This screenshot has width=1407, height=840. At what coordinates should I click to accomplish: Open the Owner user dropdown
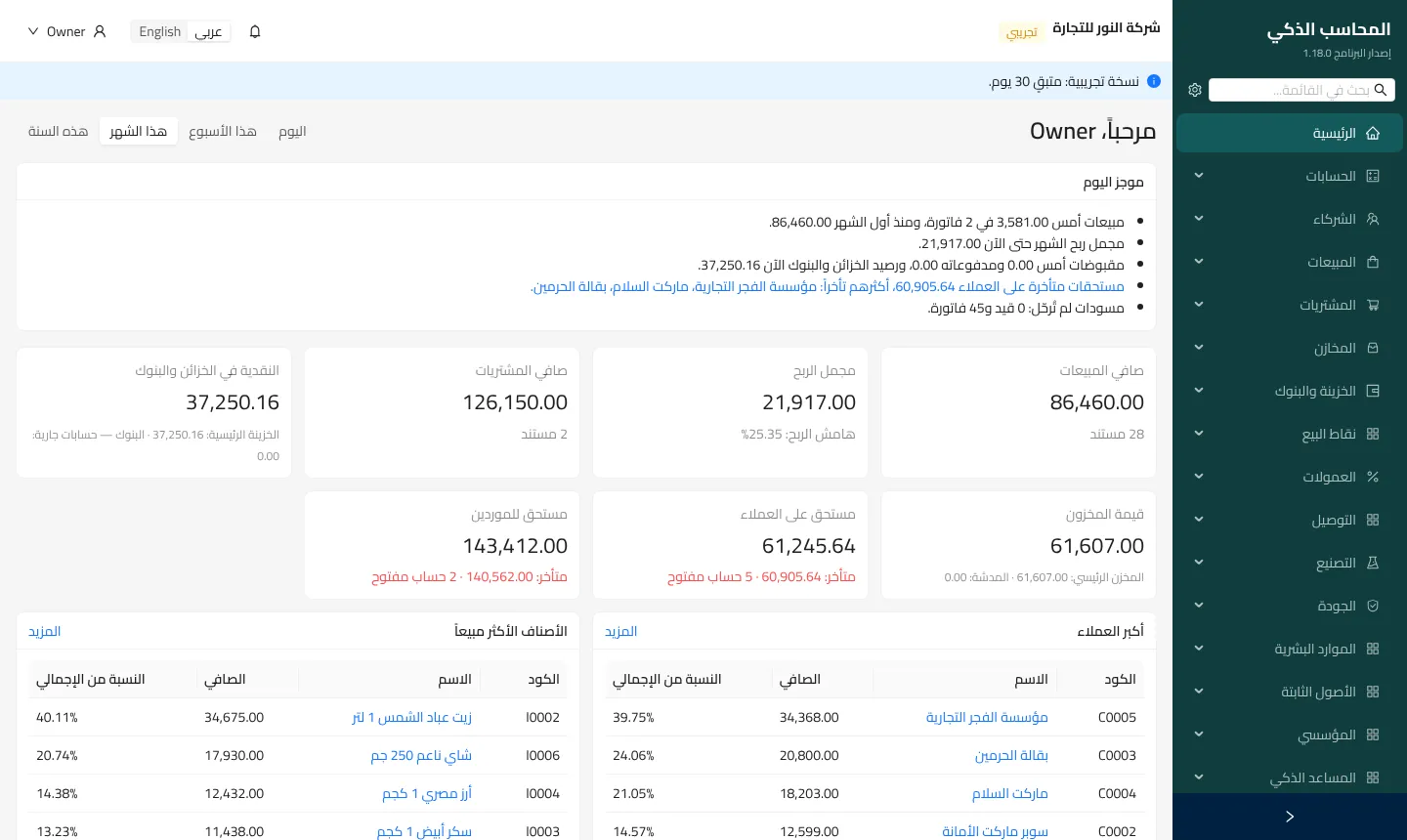click(x=66, y=31)
